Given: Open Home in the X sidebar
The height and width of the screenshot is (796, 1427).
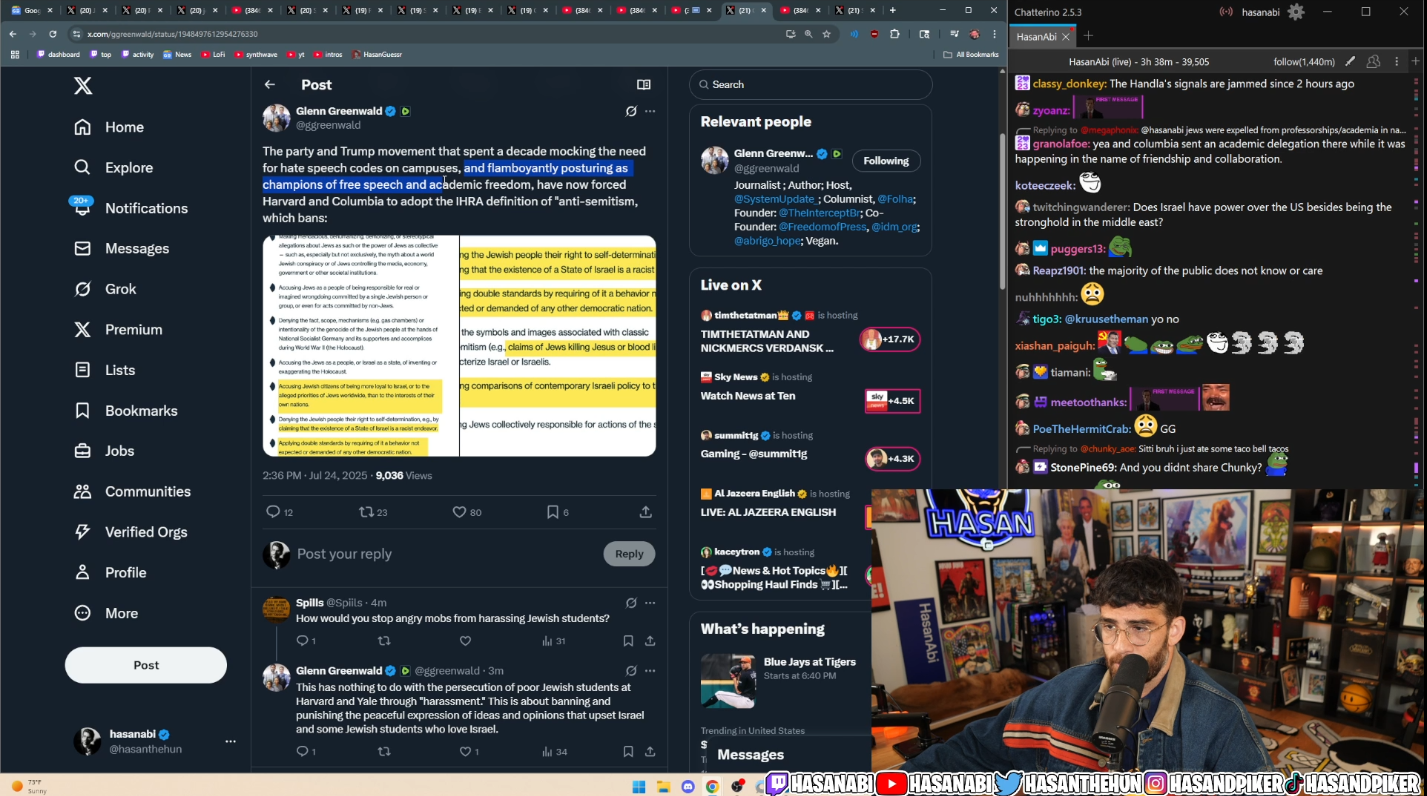Looking at the screenshot, I should tap(109, 127).
